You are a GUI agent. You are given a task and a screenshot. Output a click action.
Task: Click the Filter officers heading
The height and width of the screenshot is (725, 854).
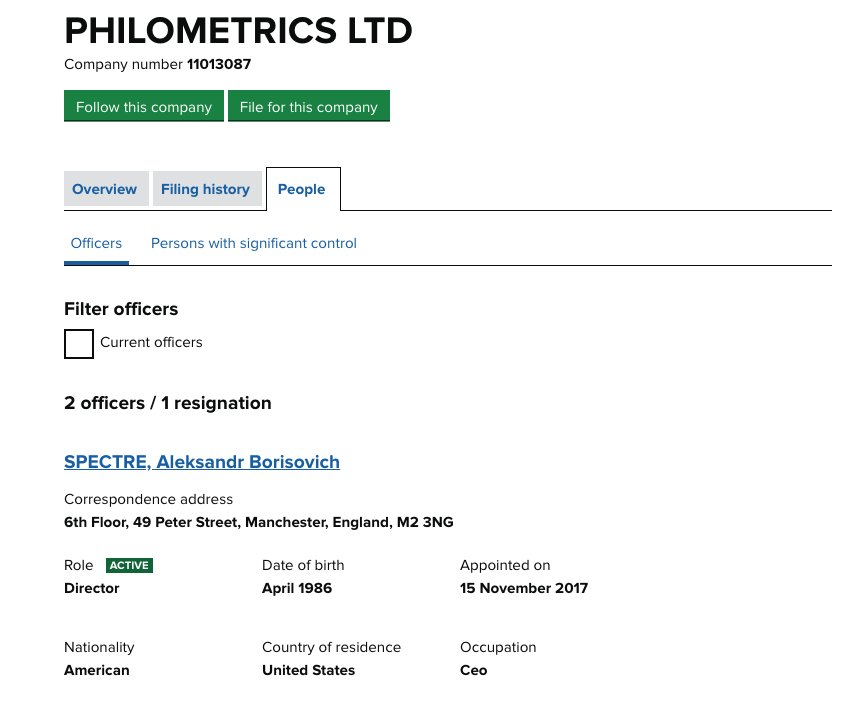pyautogui.click(x=121, y=309)
